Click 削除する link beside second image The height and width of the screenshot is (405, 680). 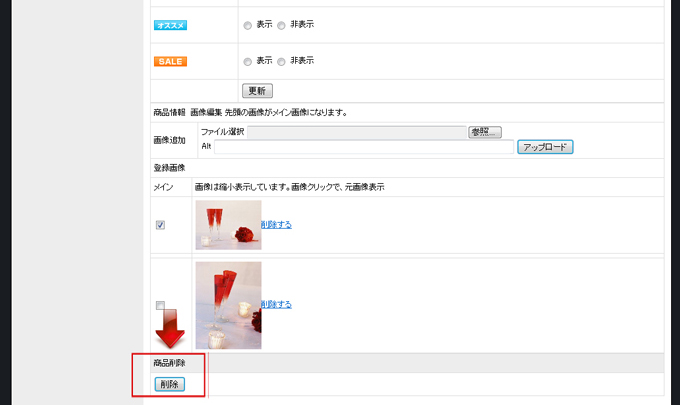pyautogui.click(x=277, y=304)
